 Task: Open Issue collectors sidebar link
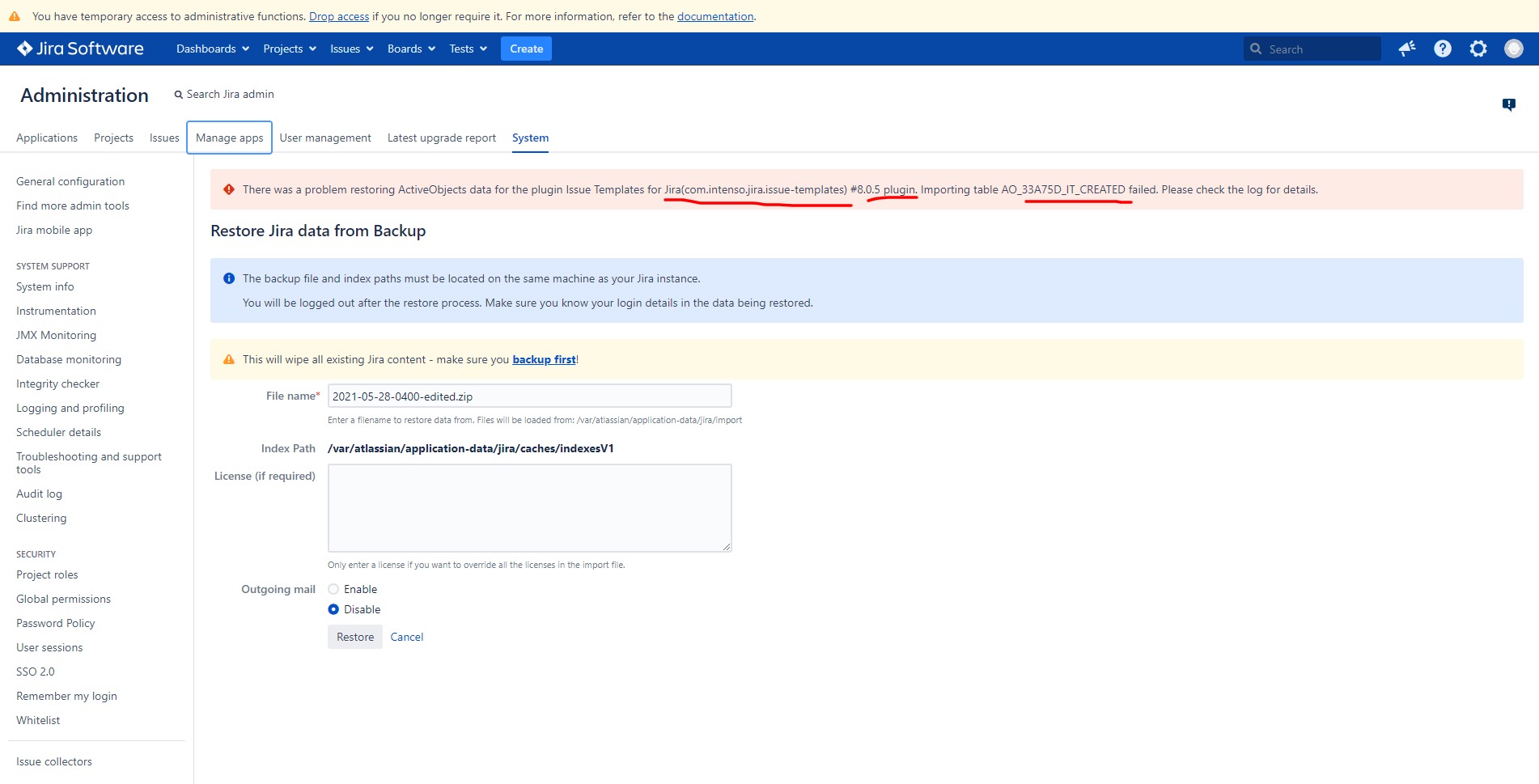[x=54, y=761]
